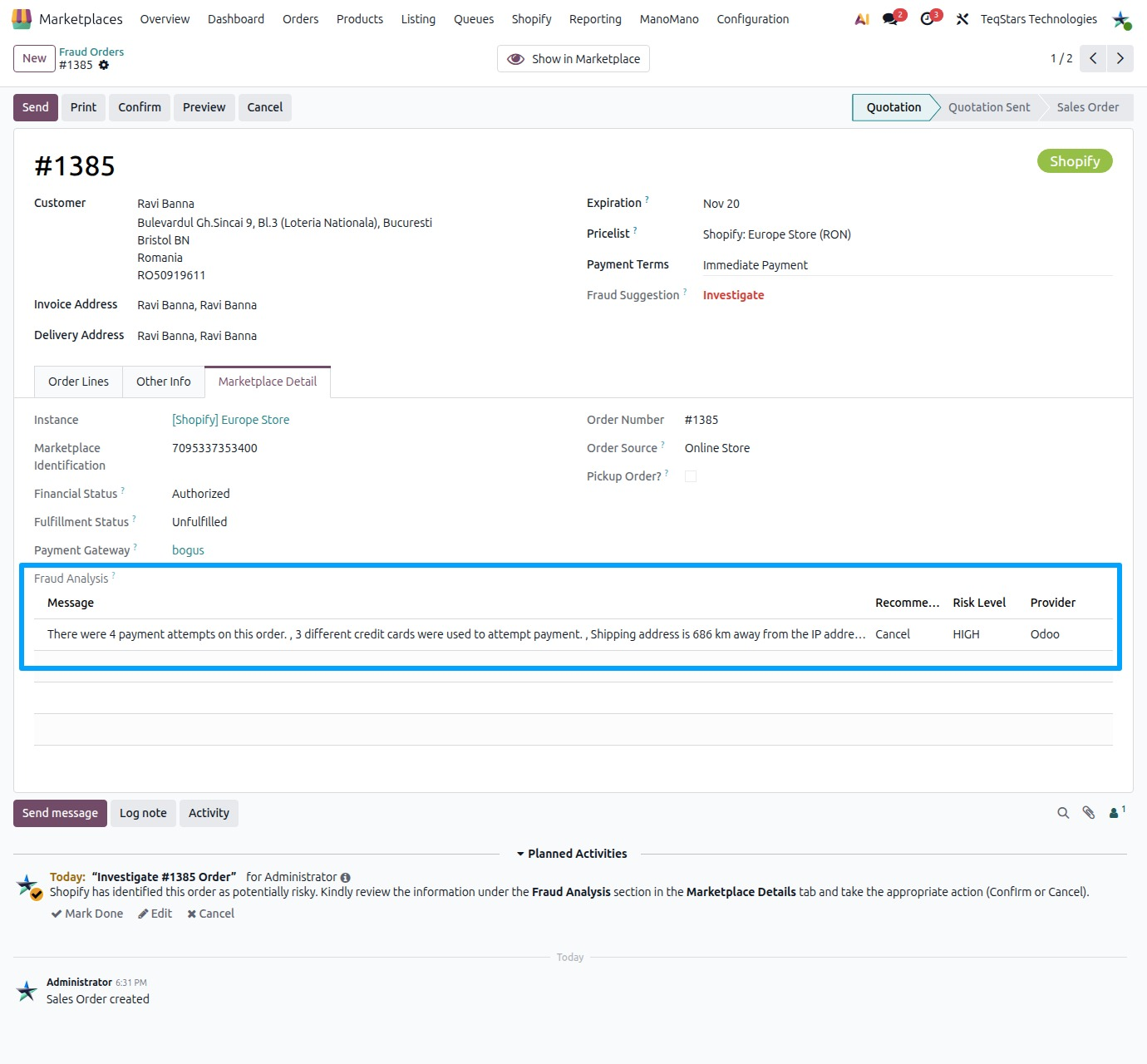Screen dimensions: 1147x1064
Task: Open the gear actions menu beside #1385
Action: point(104,65)
